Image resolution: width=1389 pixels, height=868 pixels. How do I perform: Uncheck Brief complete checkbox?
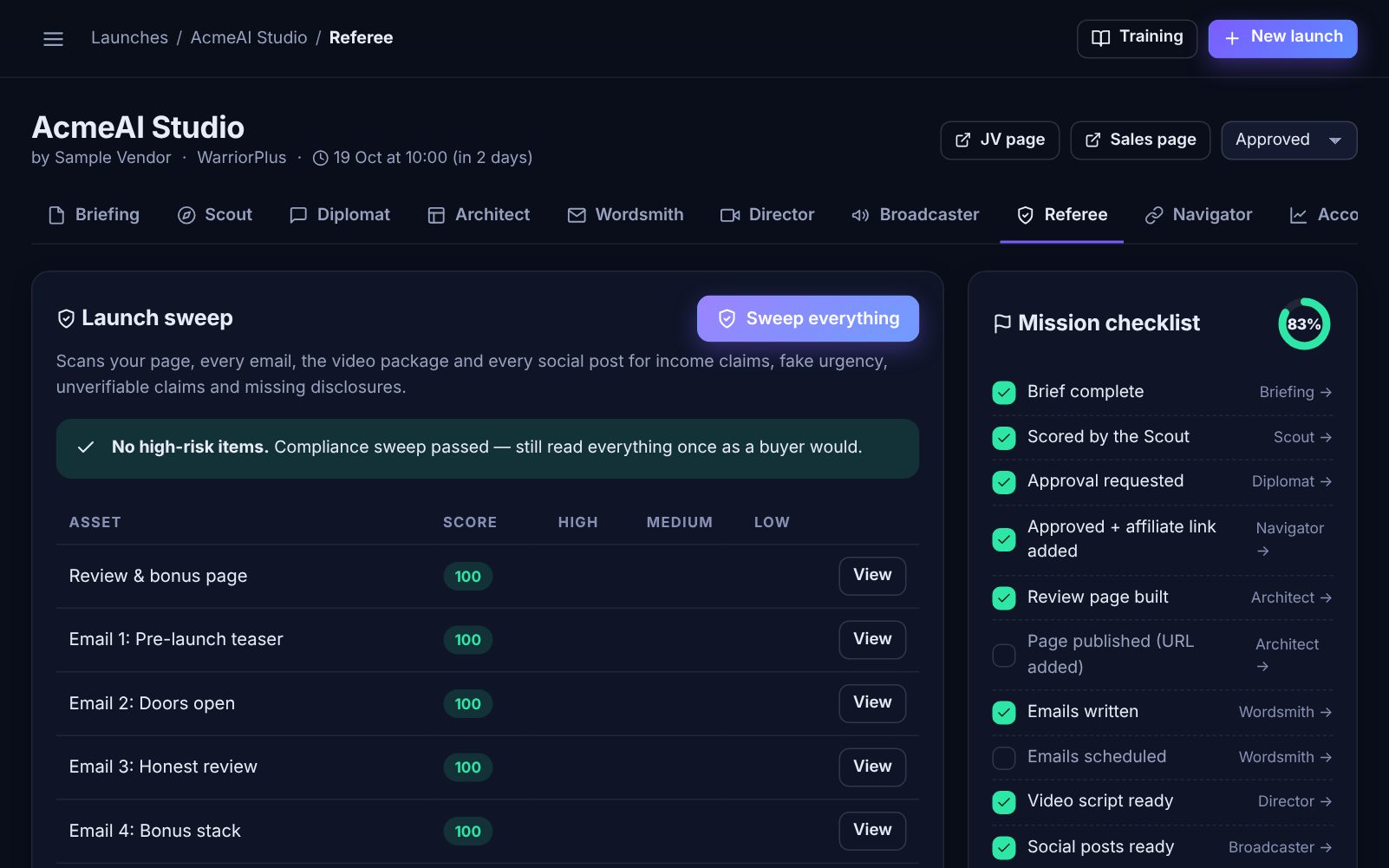(x=1004, y=393)
